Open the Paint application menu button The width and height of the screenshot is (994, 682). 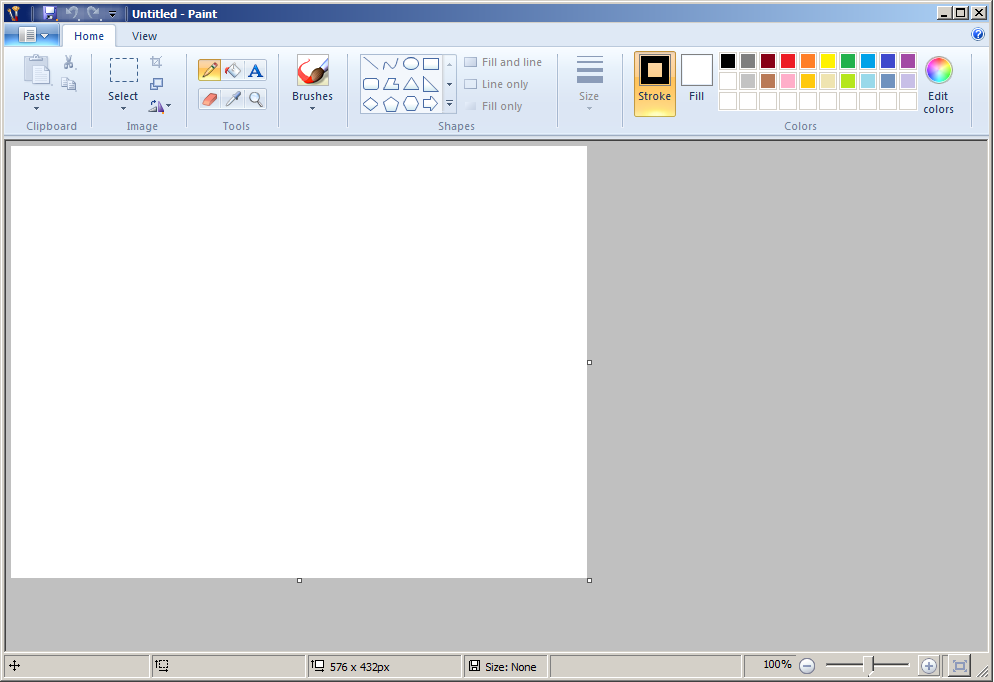31,36
